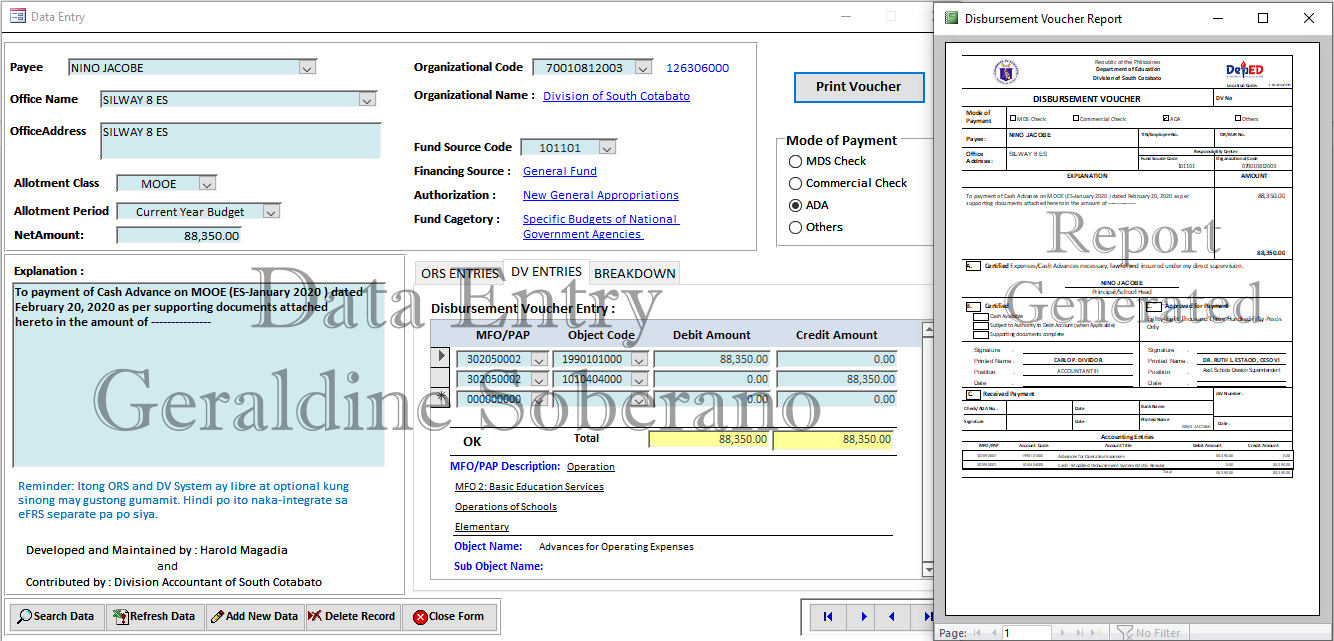Click the DV entries panel scroll-down arrow

click(x=927, y=568)
